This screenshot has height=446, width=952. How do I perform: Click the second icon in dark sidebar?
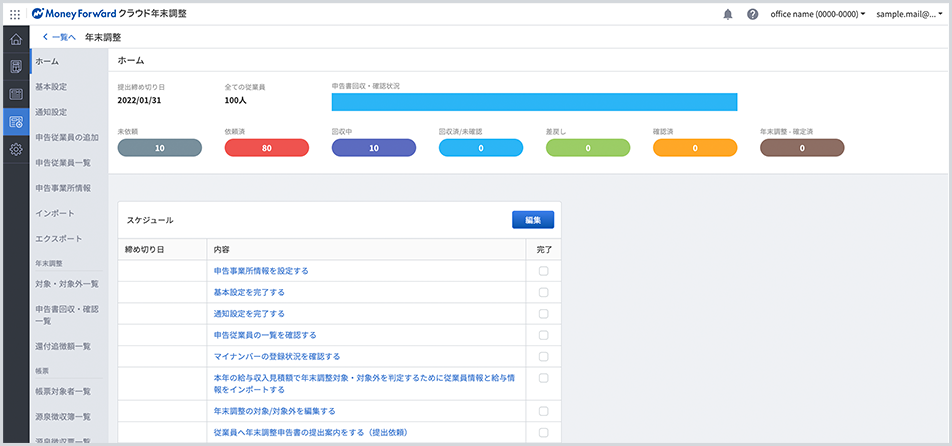[15, 67]
